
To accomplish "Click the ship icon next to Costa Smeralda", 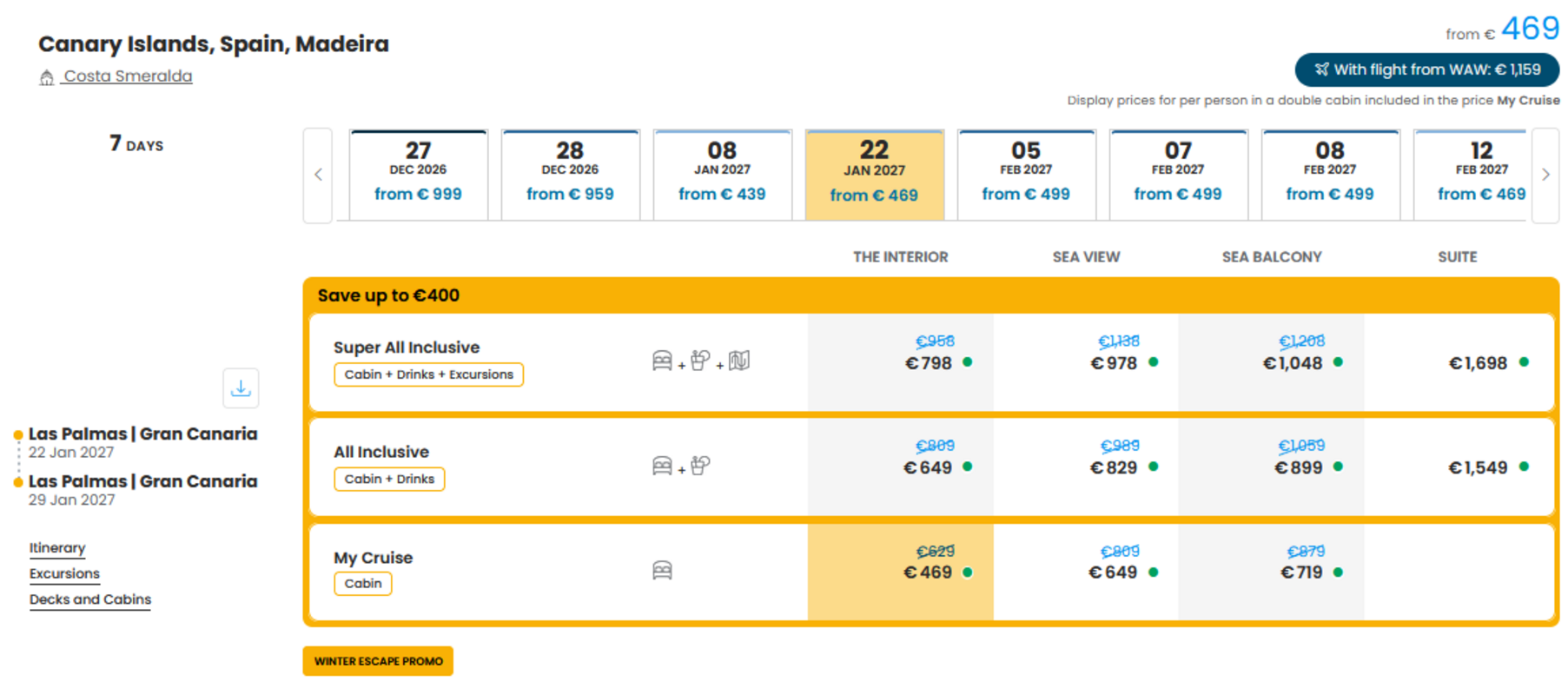I will point(47,77).
